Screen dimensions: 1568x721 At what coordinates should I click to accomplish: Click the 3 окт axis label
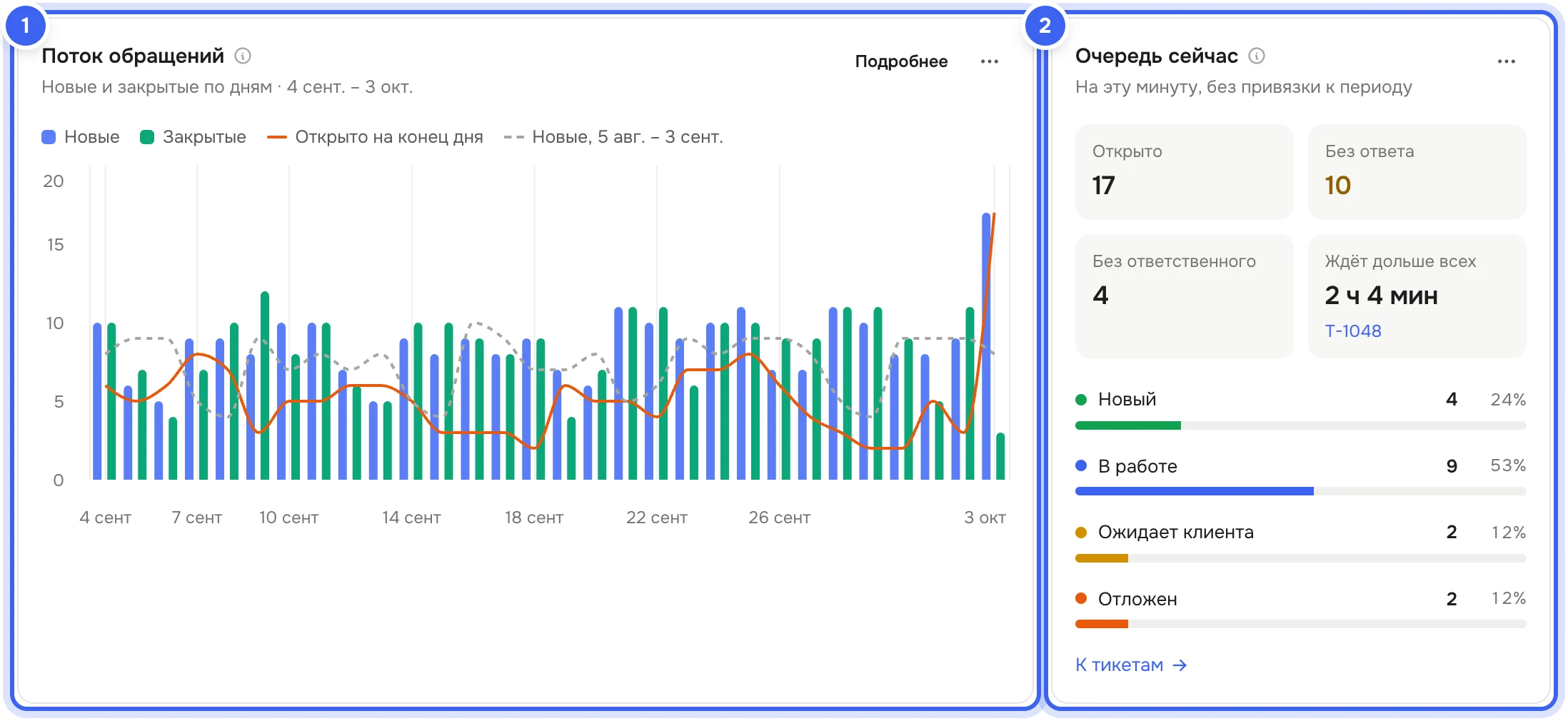(x=985, y=518)
